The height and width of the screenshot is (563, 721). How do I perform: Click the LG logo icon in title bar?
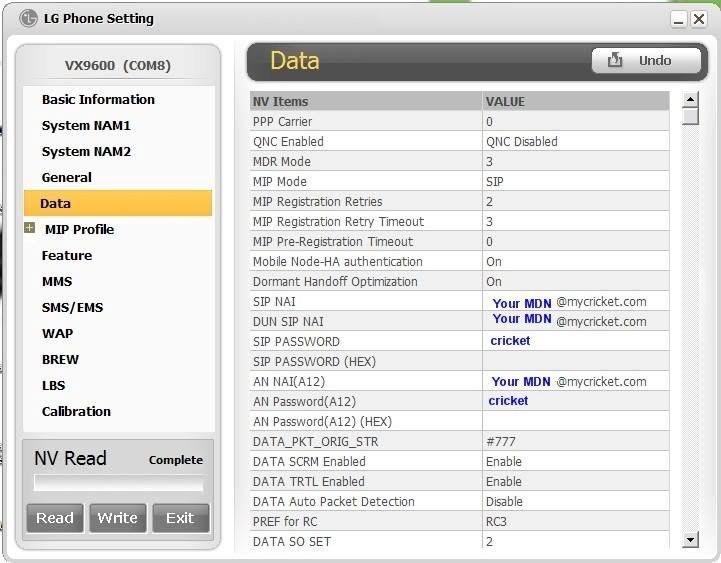[x=29, y=18]
